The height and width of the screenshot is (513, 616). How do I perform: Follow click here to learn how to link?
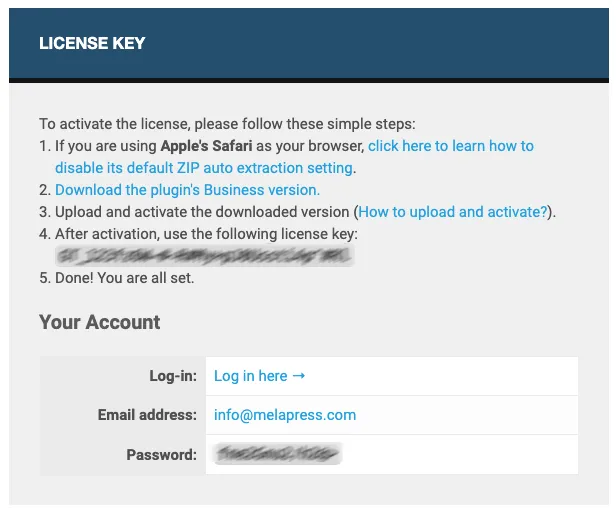tap(451, 146)
